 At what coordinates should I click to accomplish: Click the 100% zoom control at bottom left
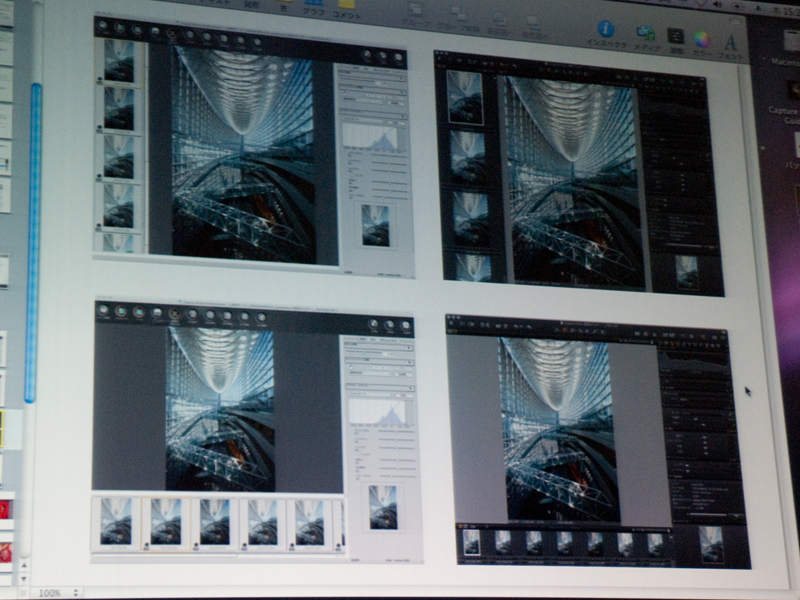tap(52, 592)
